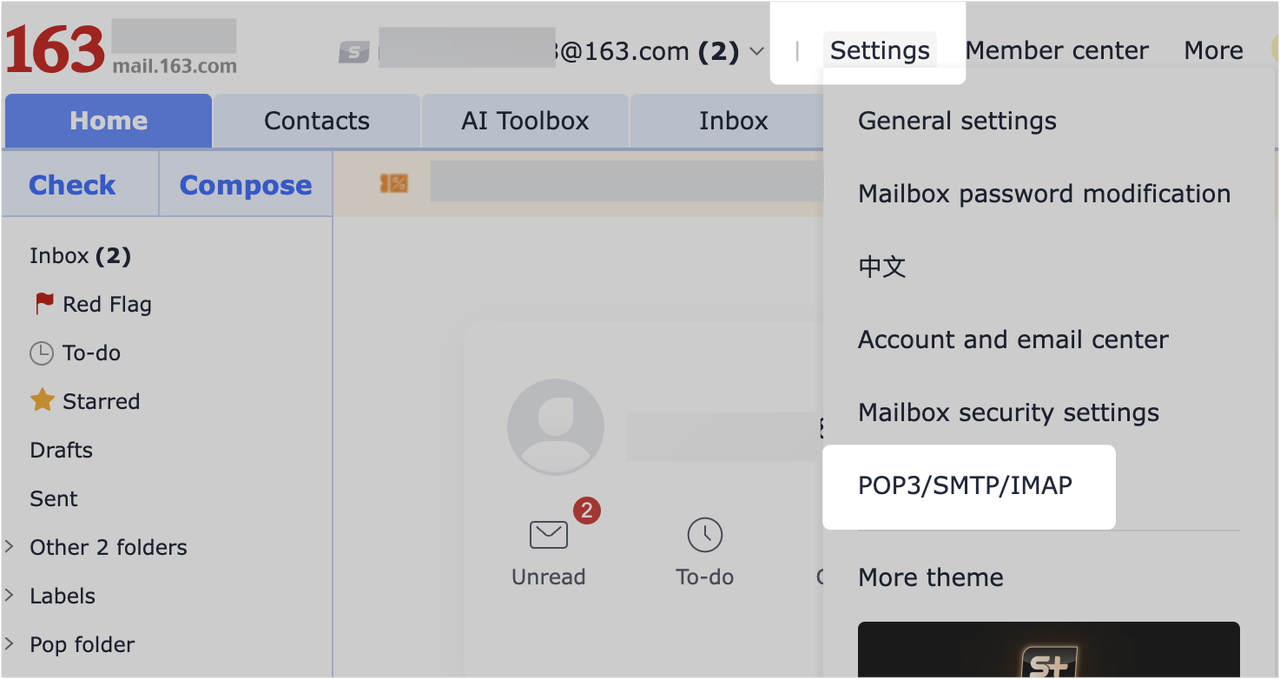Viewport: 1280px width, 679px height.
Task: Open the Pop folder entry
Action: [82, 645]
